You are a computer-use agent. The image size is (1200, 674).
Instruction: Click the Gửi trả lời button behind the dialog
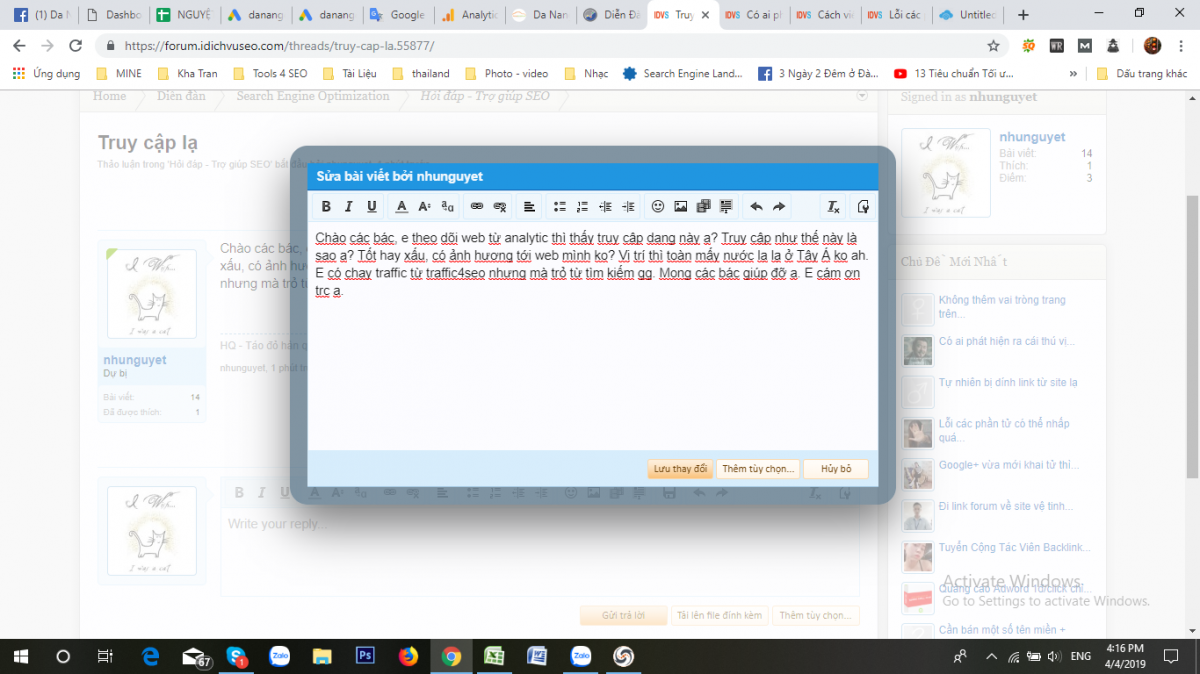pos(623,616)
